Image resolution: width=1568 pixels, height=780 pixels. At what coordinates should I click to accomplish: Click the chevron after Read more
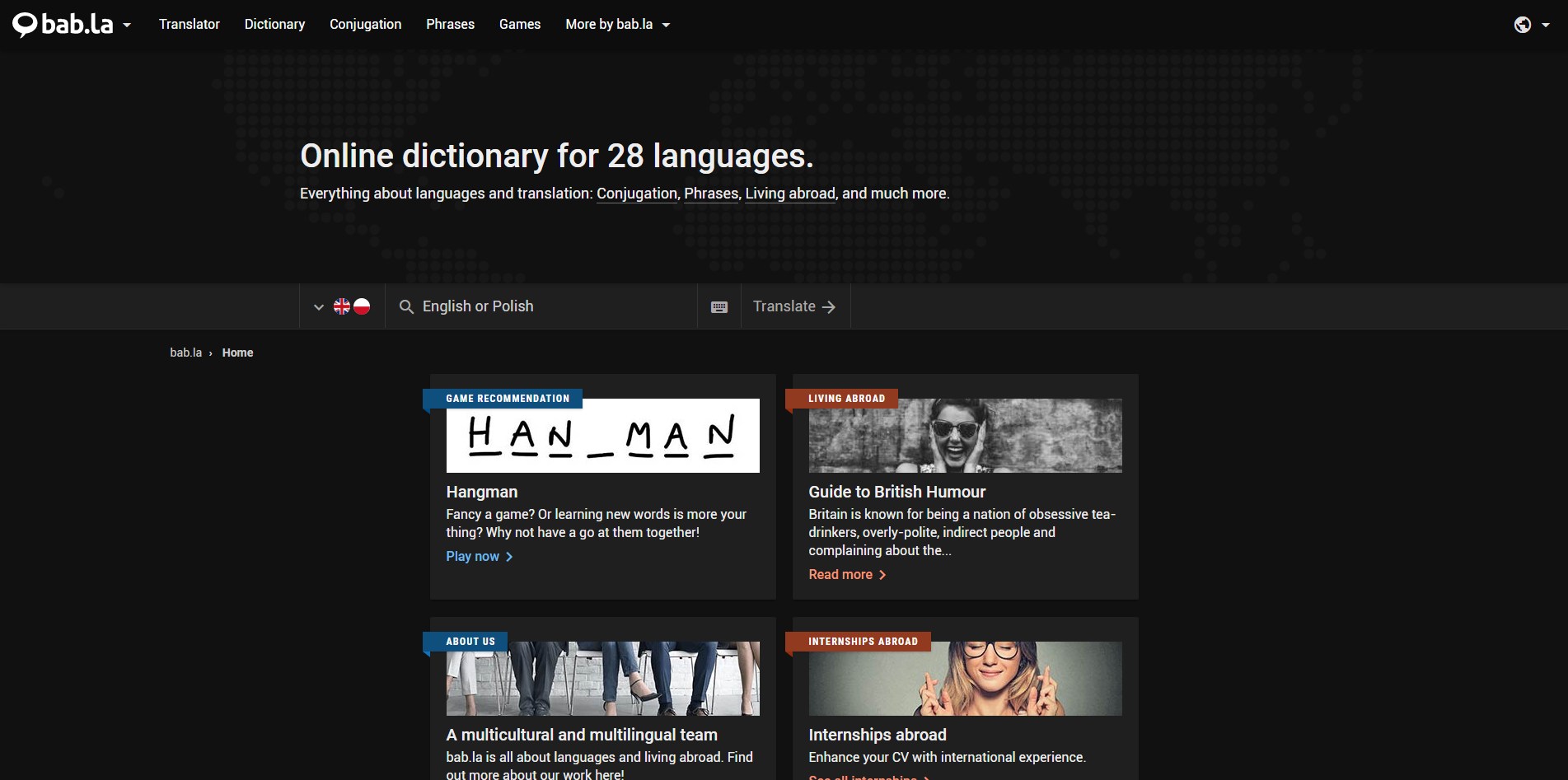point(882,575)
